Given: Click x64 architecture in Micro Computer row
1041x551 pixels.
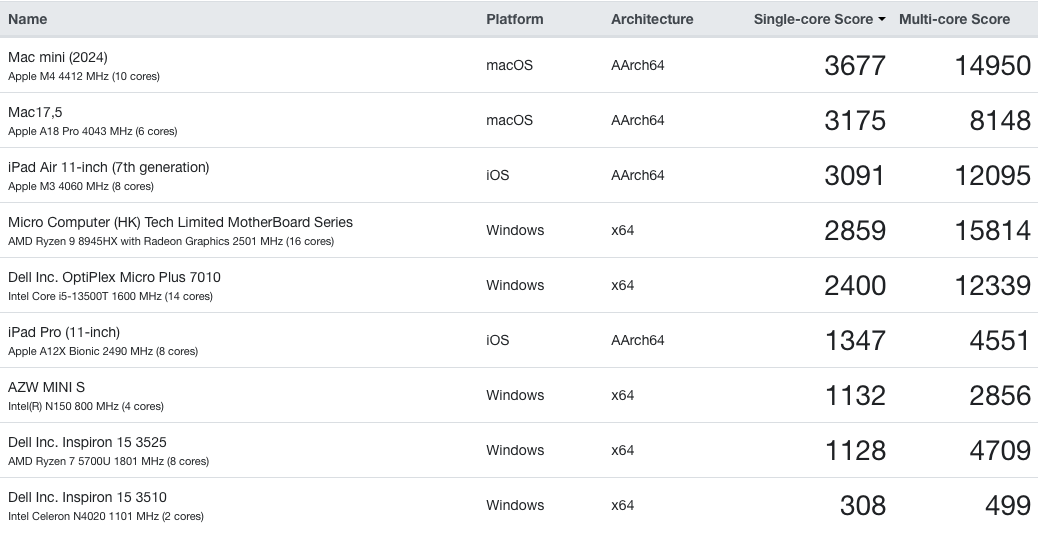Looking at the screenshot, I should coord(623,230).
